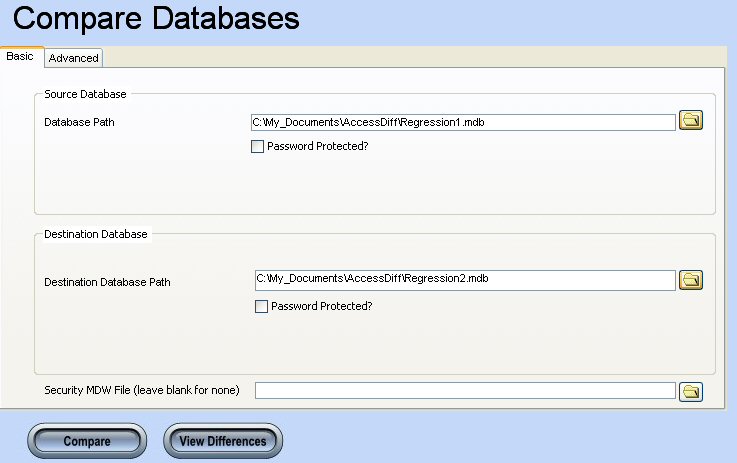Screen dimensions: 737x463
Task: Enable Password Protected checkbox under Source Database
Action: tap(258, 146)
